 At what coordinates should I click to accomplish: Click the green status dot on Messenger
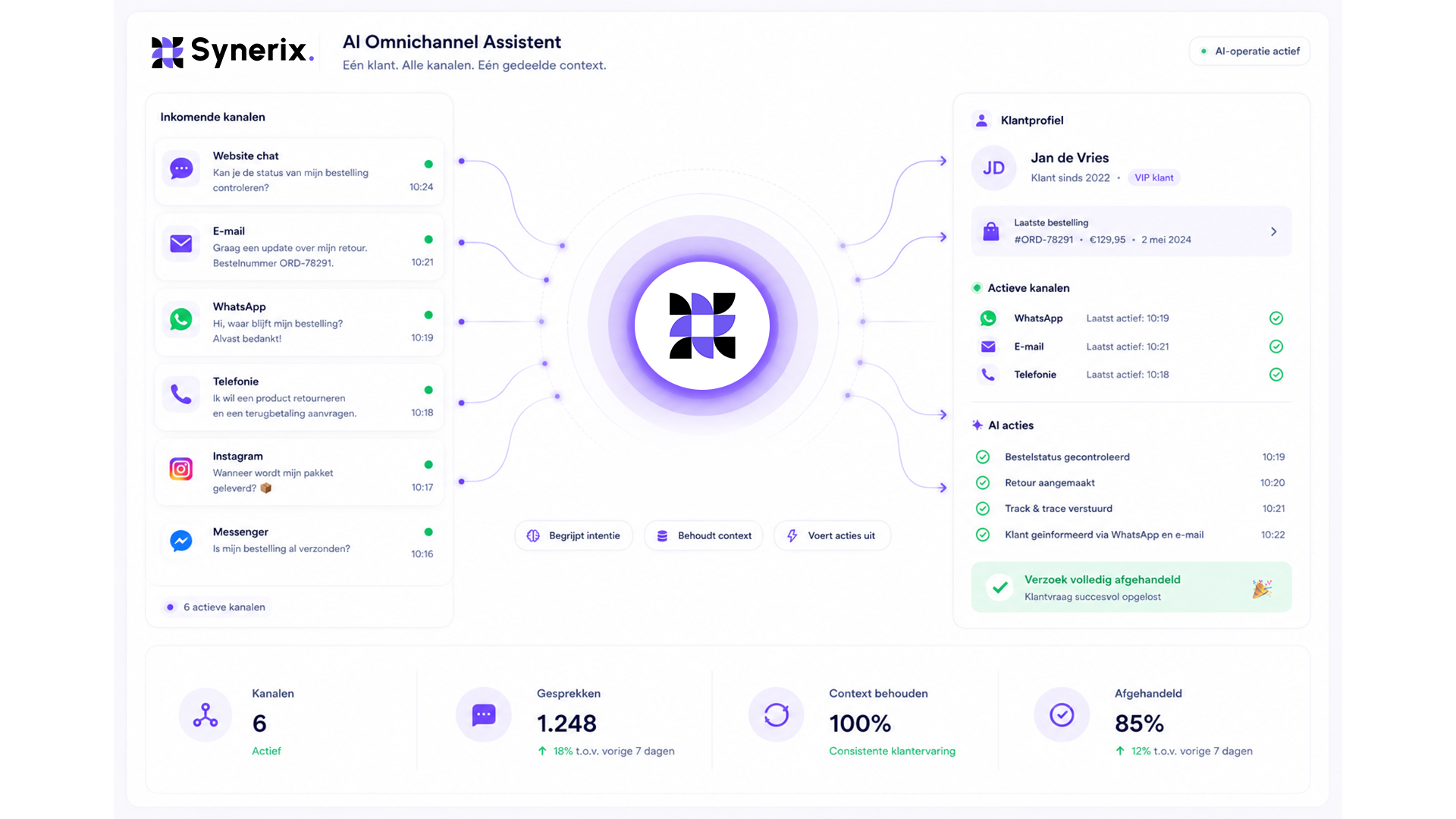(x=428, y=532)
